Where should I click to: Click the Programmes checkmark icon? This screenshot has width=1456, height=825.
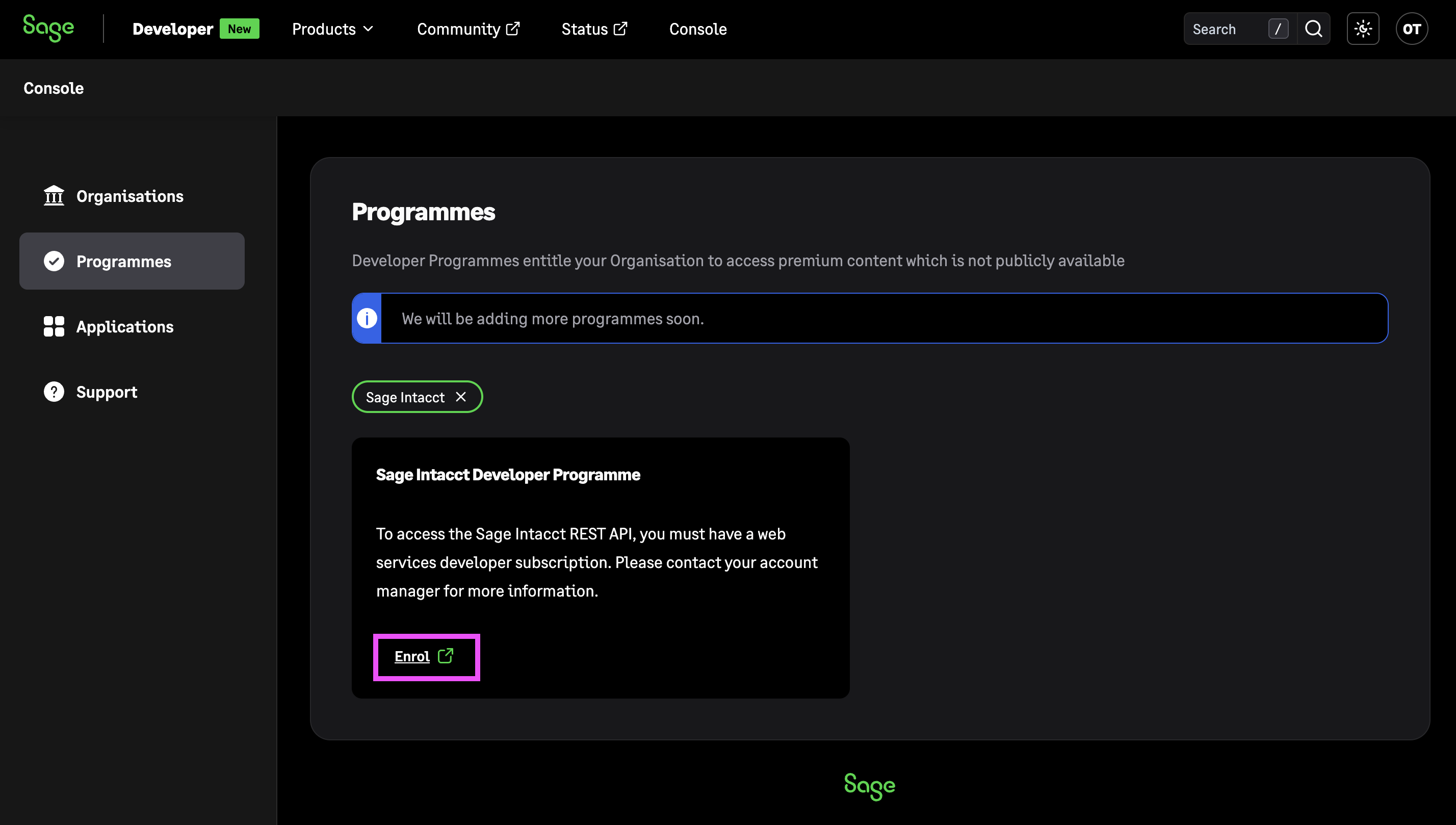click(54, 261)
